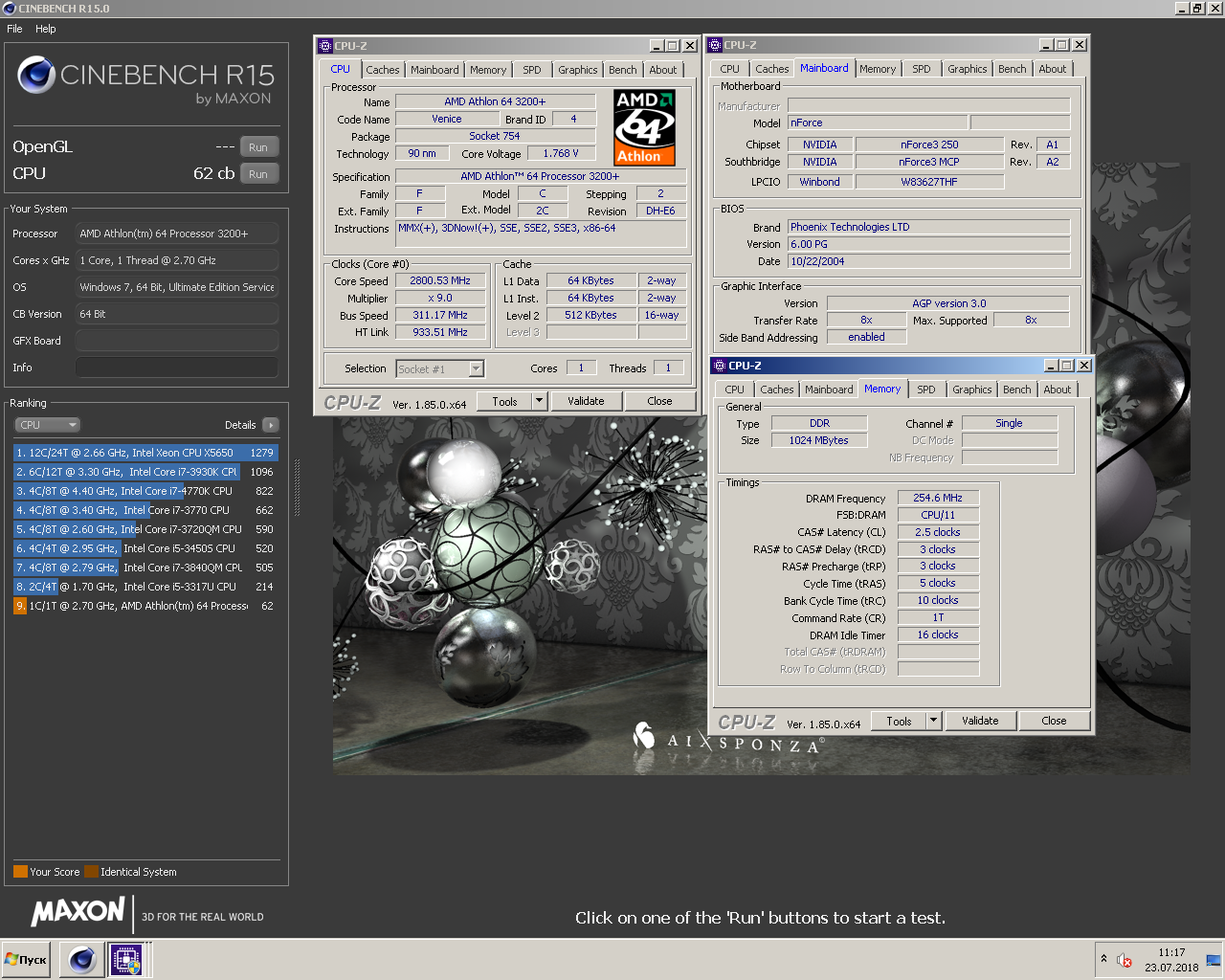This screenshot has width=1225, height=980.
Task: Open the Details arrow in the Ranking panel
Action: coord(270,425)
